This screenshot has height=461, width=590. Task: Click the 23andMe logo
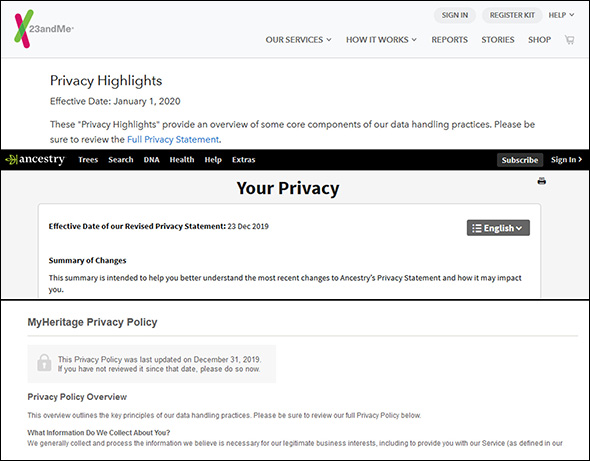click(x=44, y=29)
